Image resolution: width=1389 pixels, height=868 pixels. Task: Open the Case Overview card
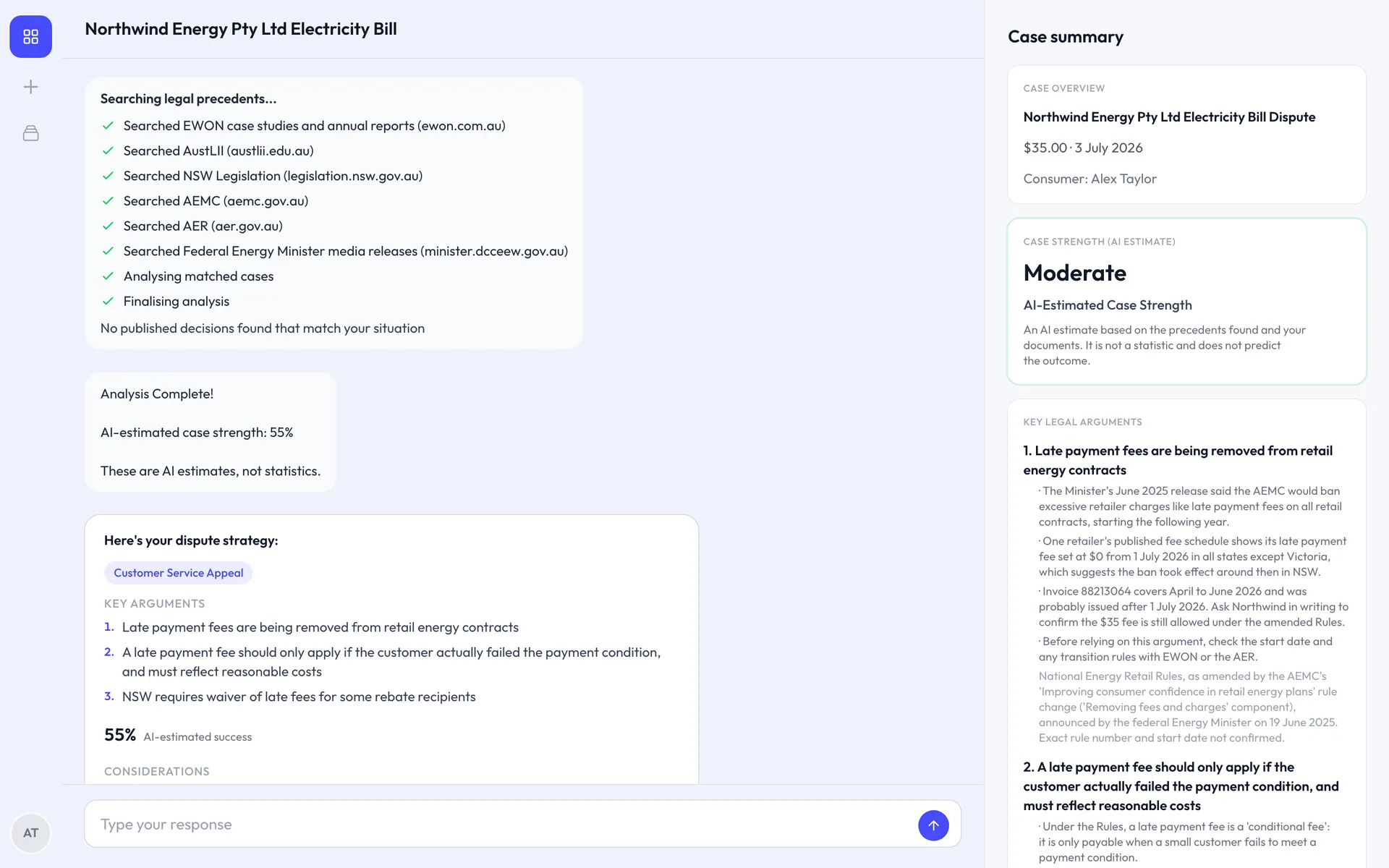(x=1186, y=135)
